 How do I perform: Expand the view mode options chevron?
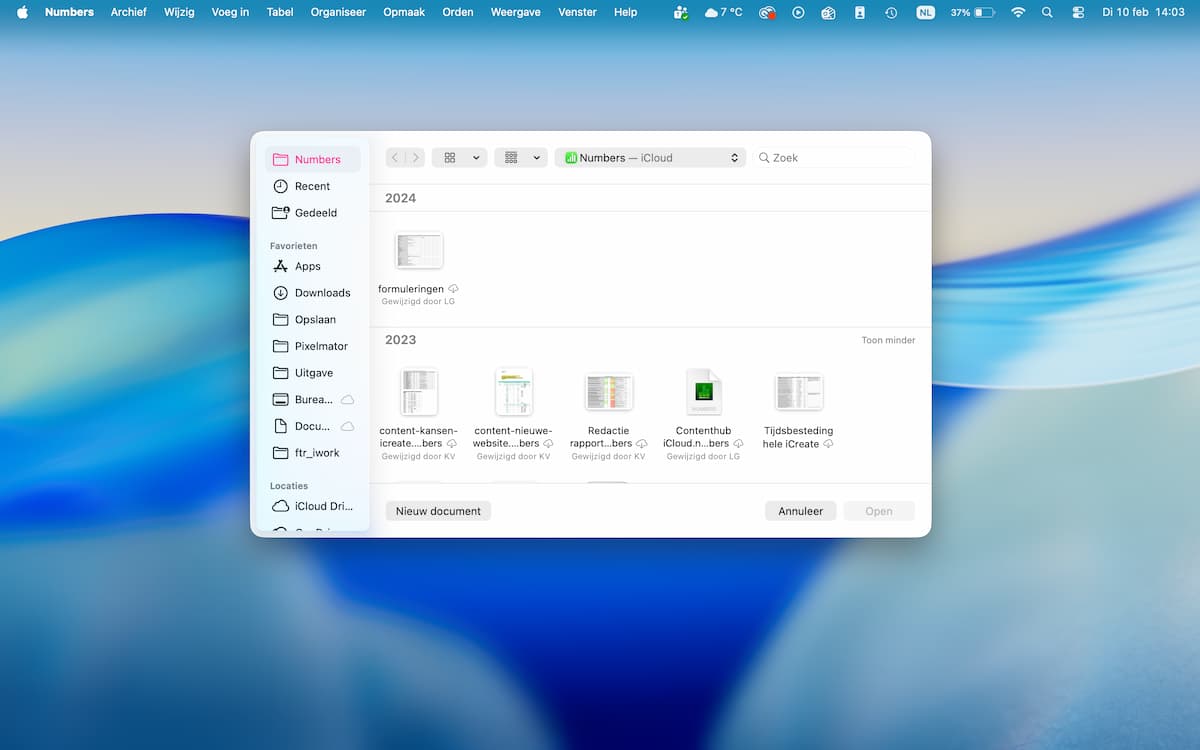(476, 158)
